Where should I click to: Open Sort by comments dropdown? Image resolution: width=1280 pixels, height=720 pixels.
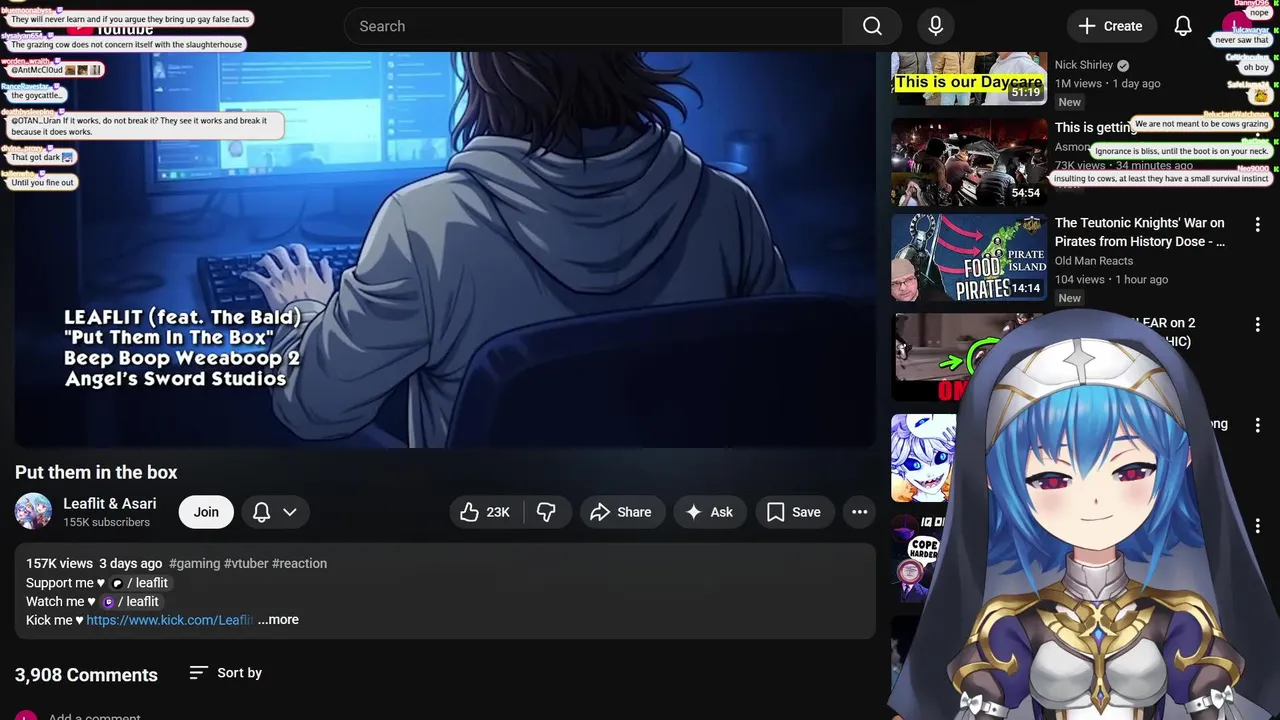click(226, 673)
